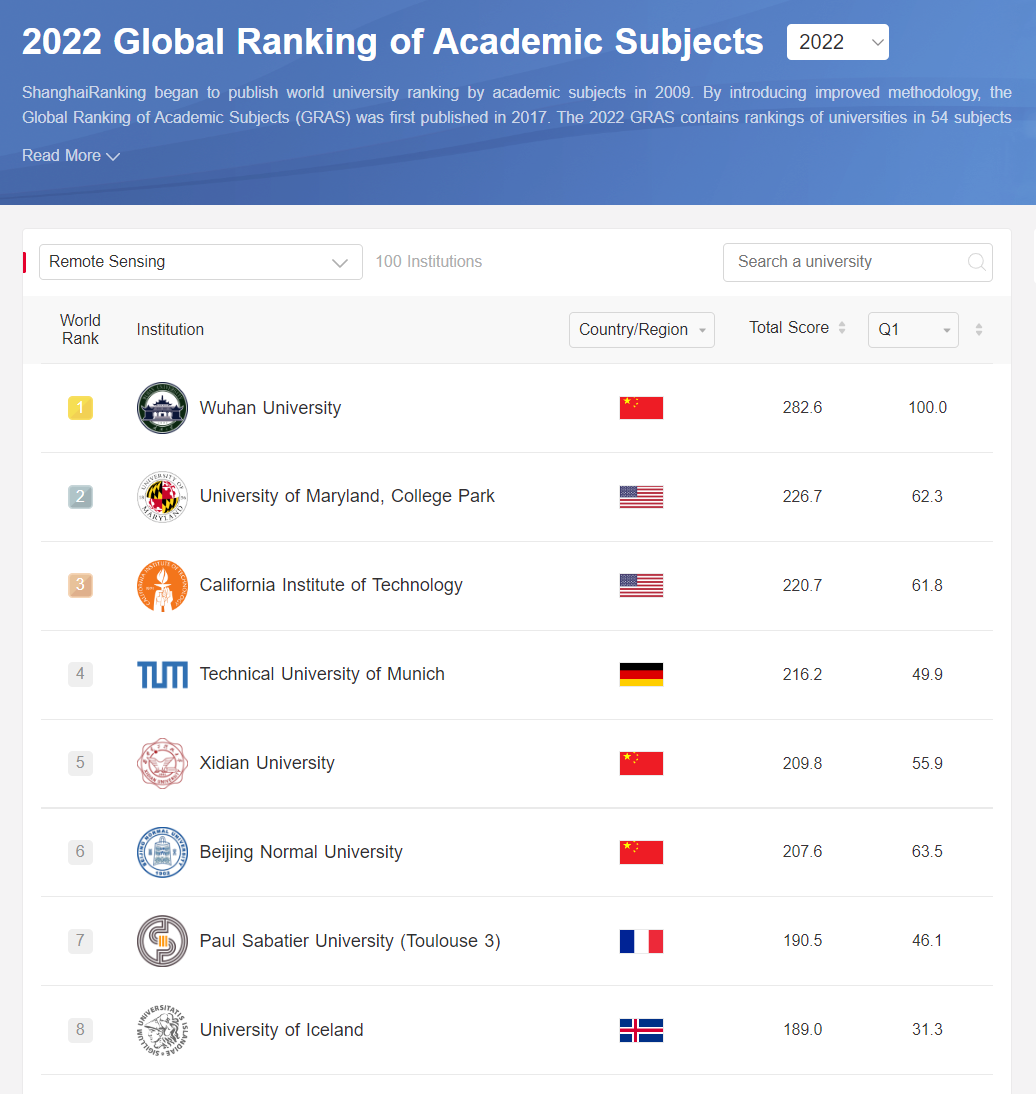Open Technical University of Munich link
This screenshot has width=1036, height=1094.
pyautogui.click(x=322, y=674)
